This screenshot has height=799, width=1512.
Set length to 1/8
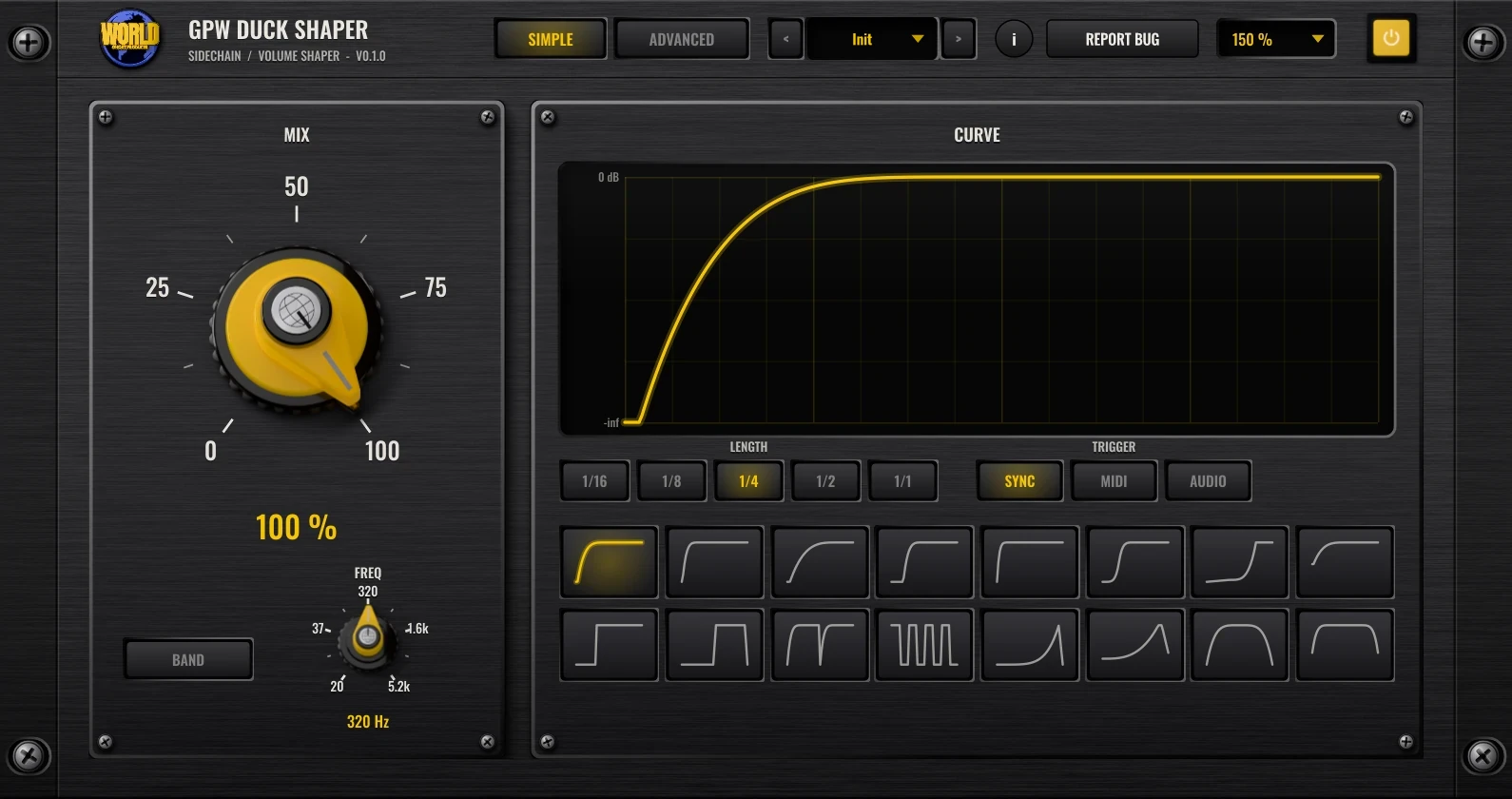point(671,481)
